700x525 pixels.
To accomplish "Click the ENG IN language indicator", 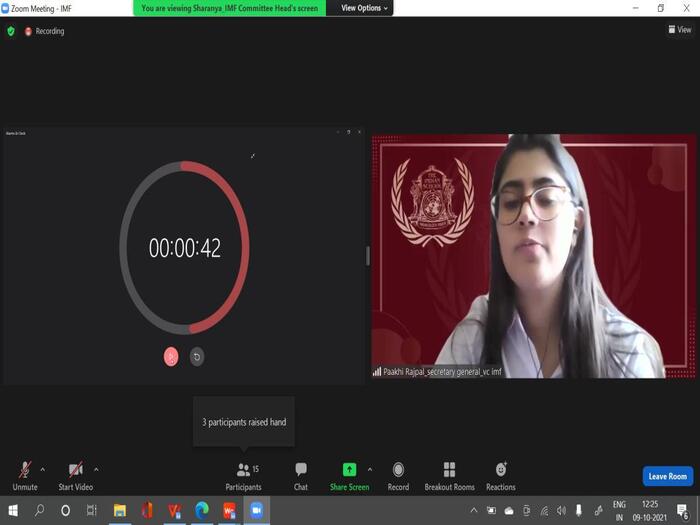I will (619, 511).
